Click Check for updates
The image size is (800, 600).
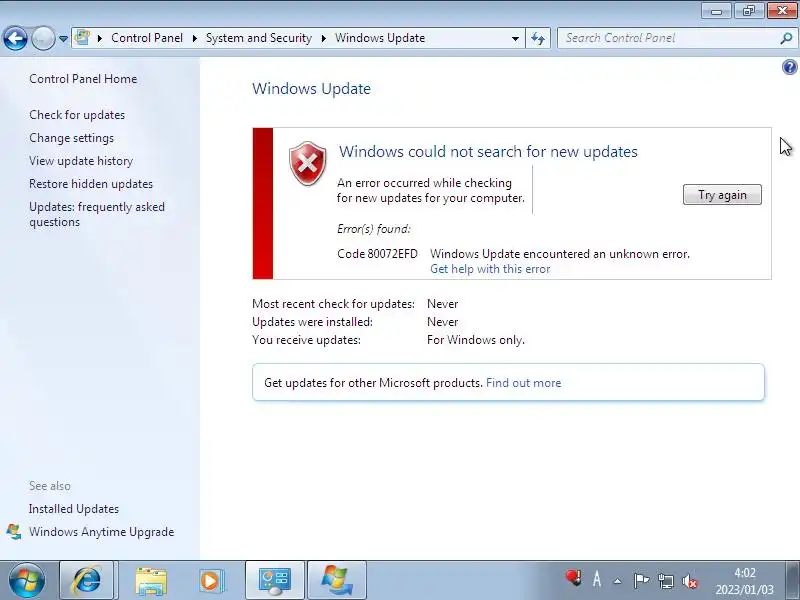tap(77, 115)
